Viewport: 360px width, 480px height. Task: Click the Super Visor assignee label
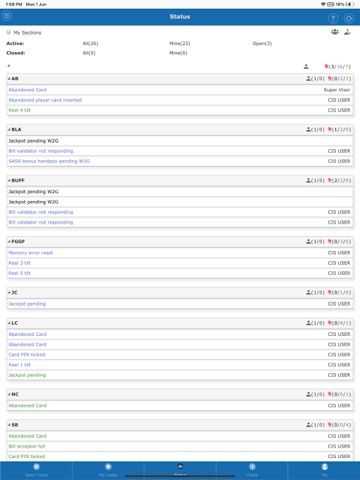[337, 90]
